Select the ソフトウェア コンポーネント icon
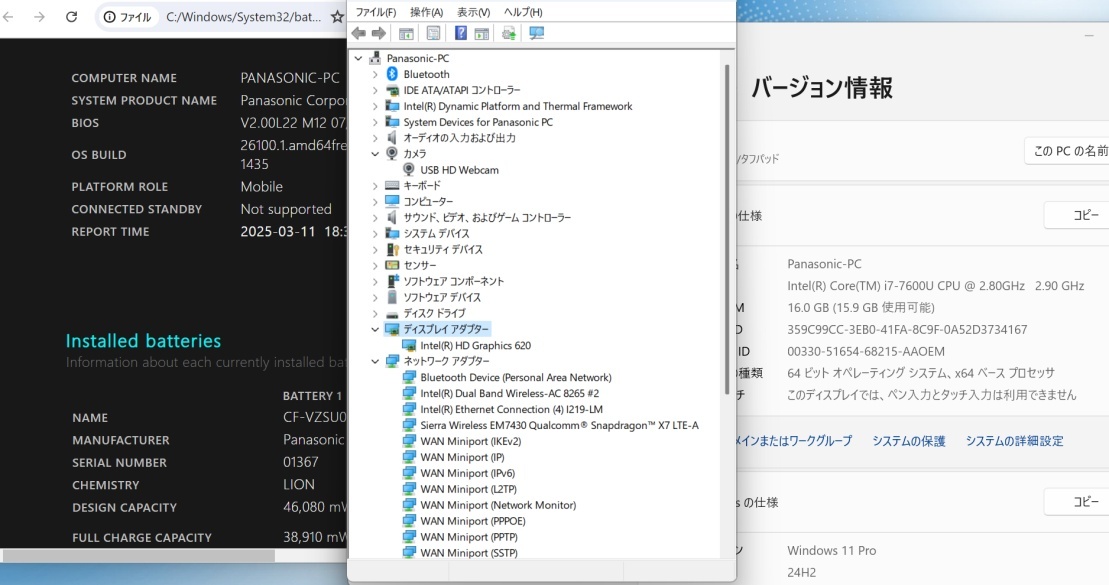 (392, 281)
